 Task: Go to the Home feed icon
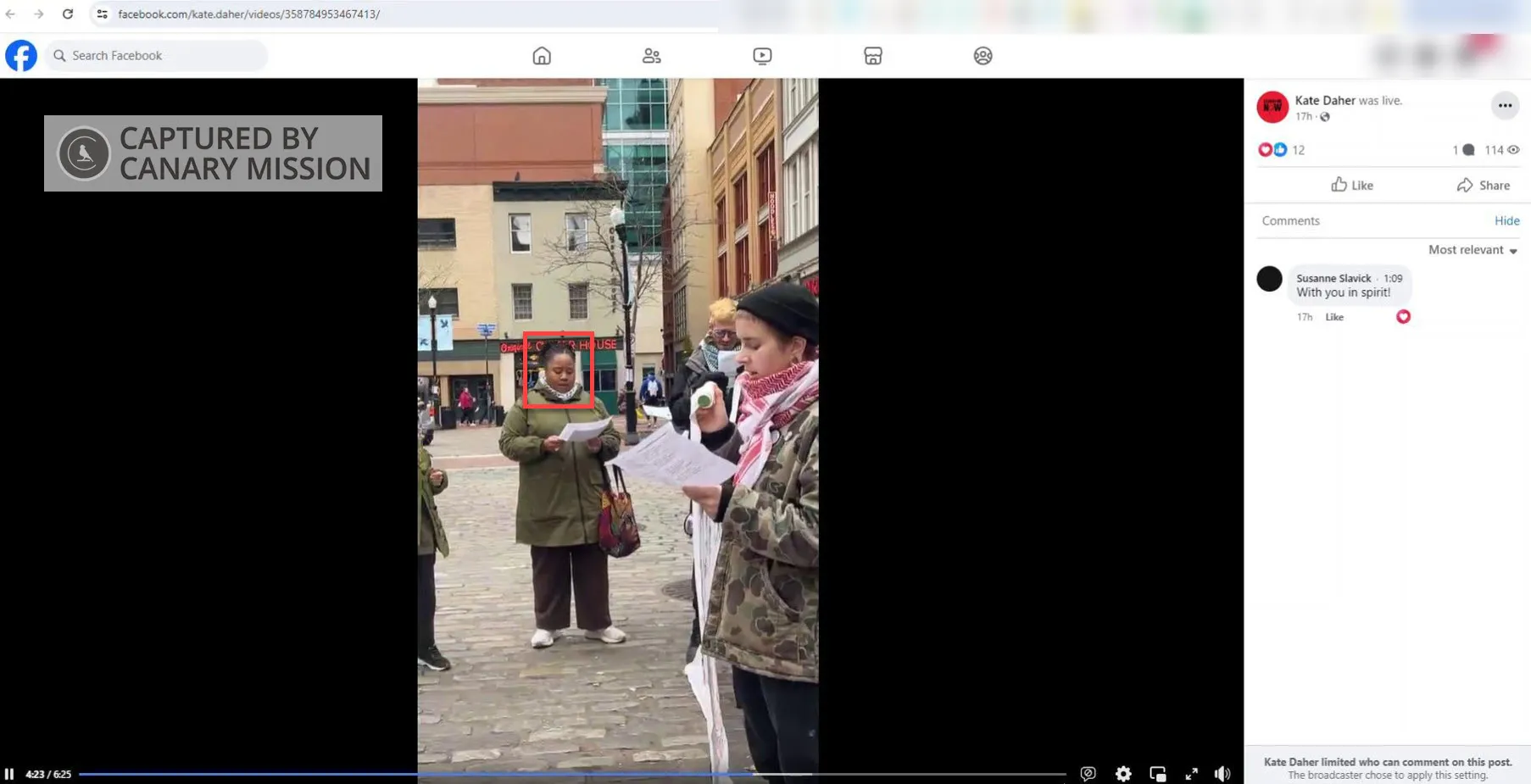pos(542,56)
